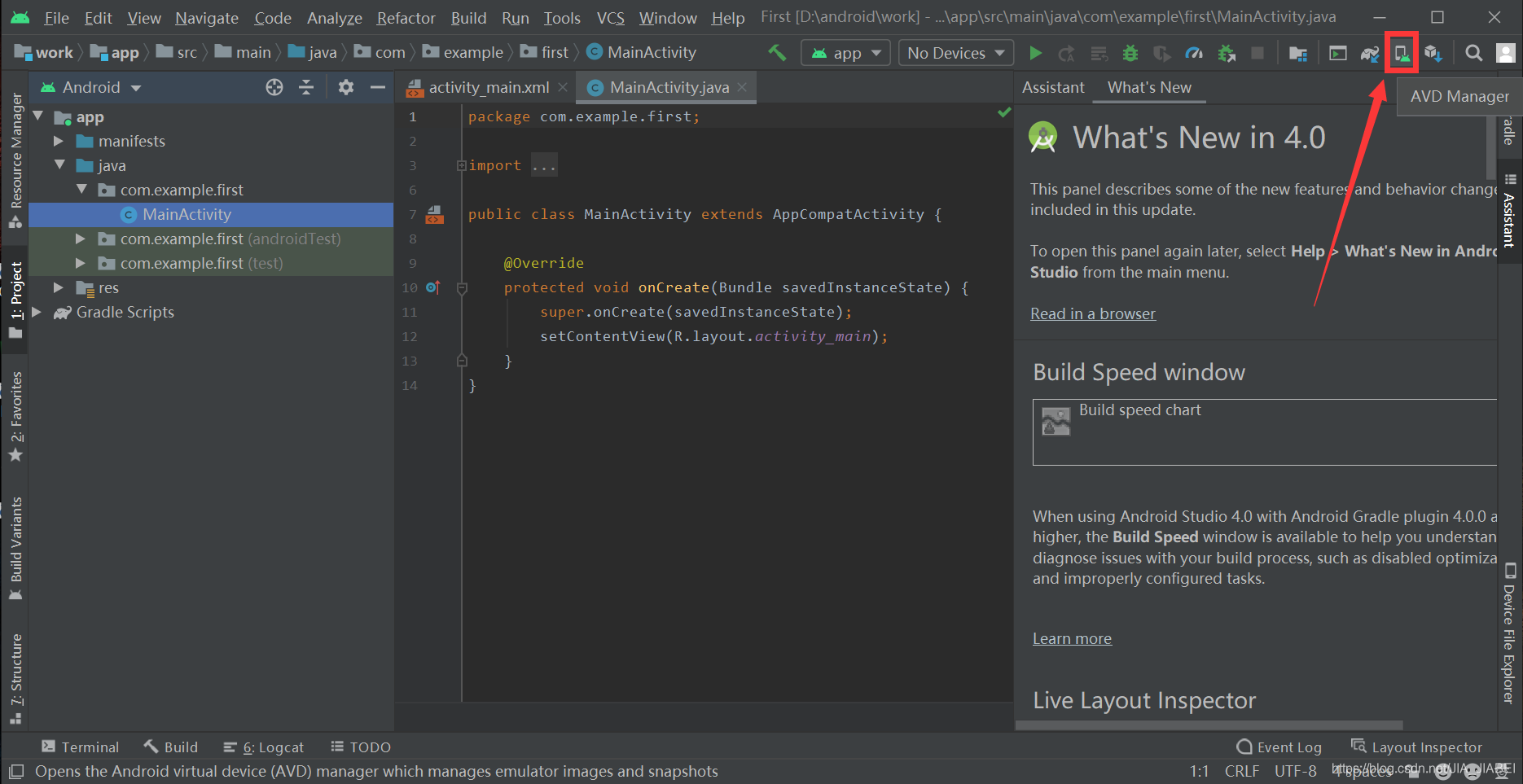Run the app with the green play button
This screenshot has height=784, width=1523.
coord(1035,53)
